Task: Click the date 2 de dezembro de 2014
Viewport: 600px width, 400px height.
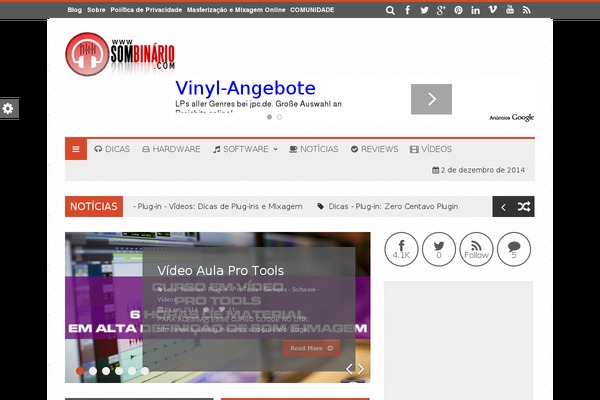Action: pos(478,170)
